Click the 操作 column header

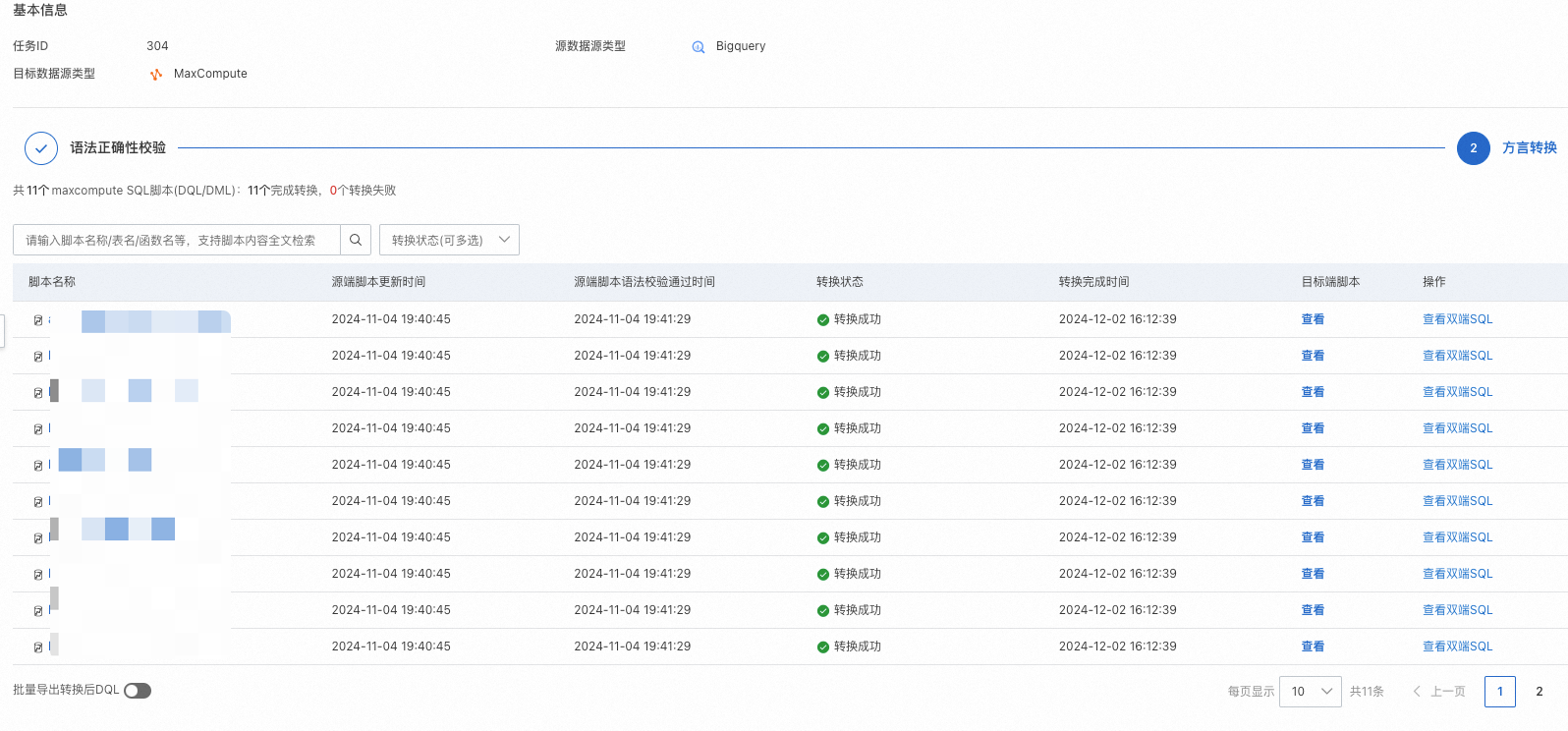pos(1434,282)
